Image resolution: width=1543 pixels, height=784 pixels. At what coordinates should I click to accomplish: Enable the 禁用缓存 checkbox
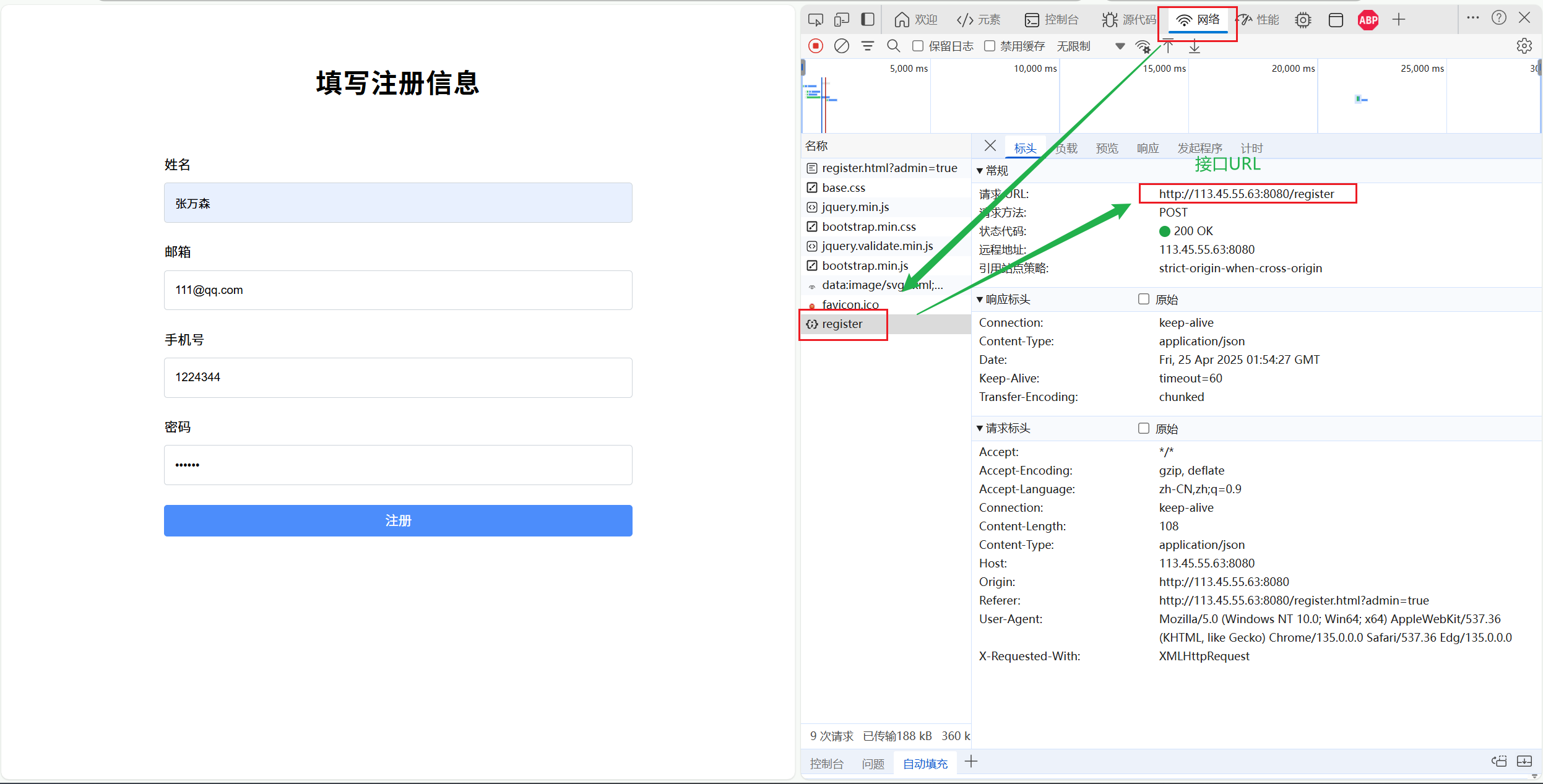[990, 46]
